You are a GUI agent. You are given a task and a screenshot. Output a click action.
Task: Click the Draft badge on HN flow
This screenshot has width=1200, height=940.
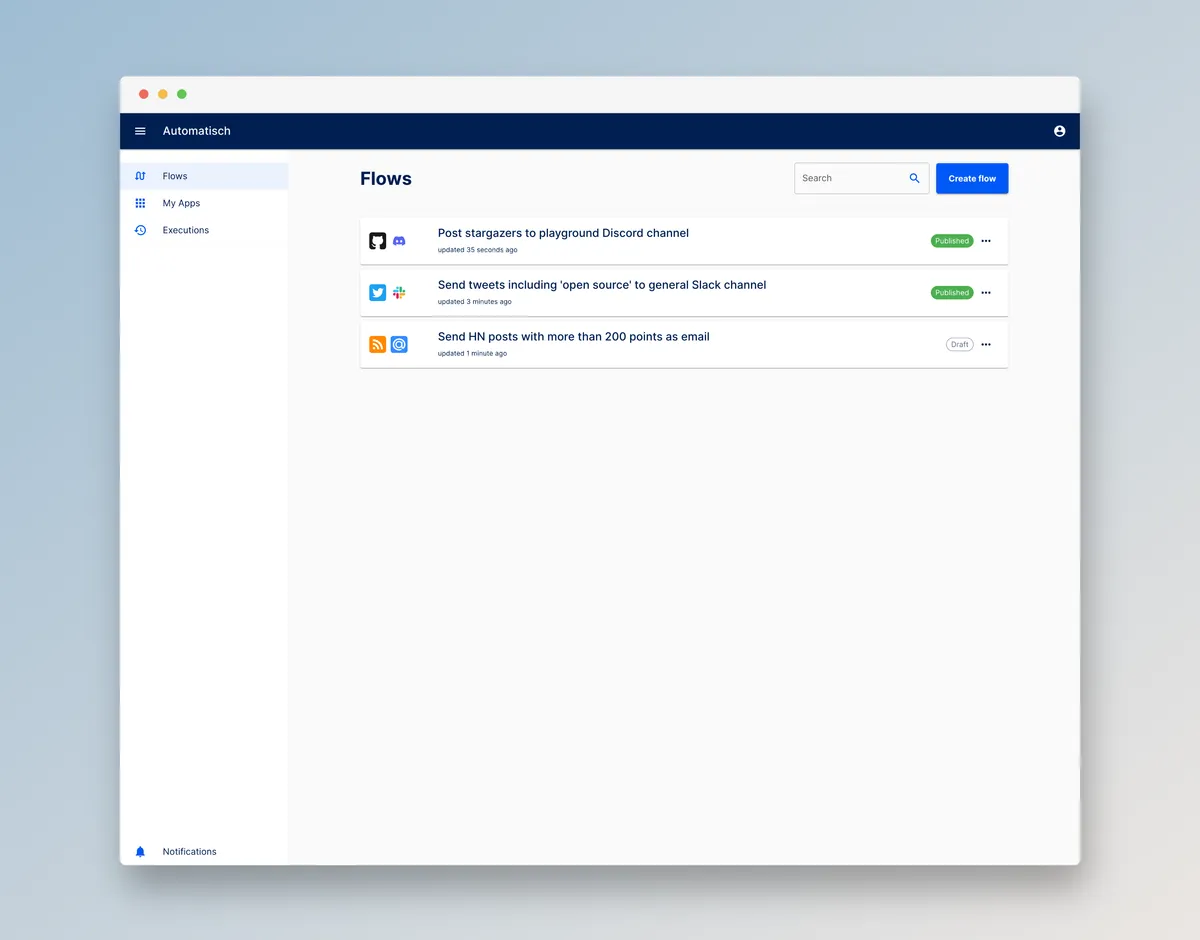pyautogui.click(x=959, y=345)
